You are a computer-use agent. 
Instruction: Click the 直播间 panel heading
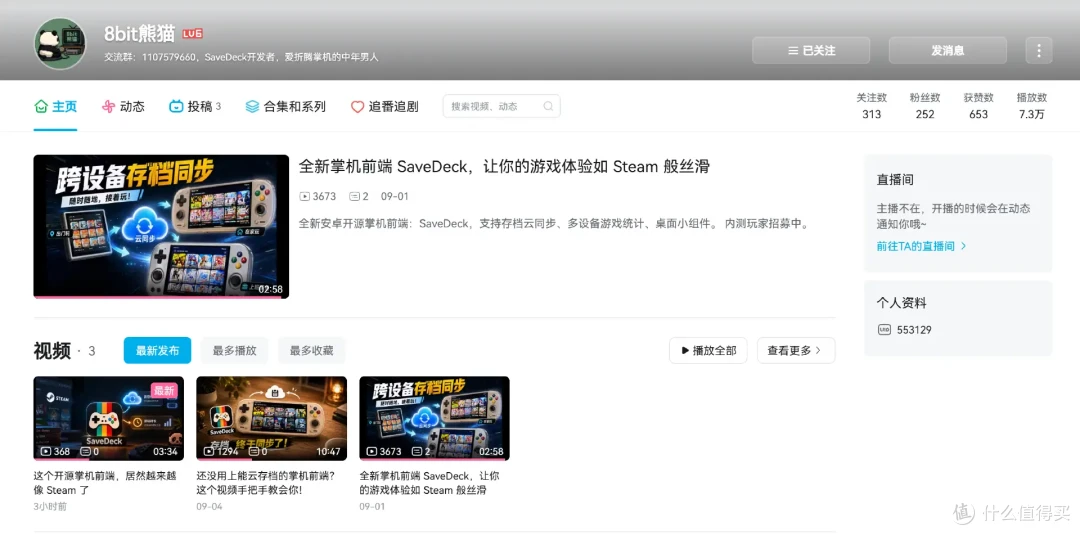coord(895,180)
